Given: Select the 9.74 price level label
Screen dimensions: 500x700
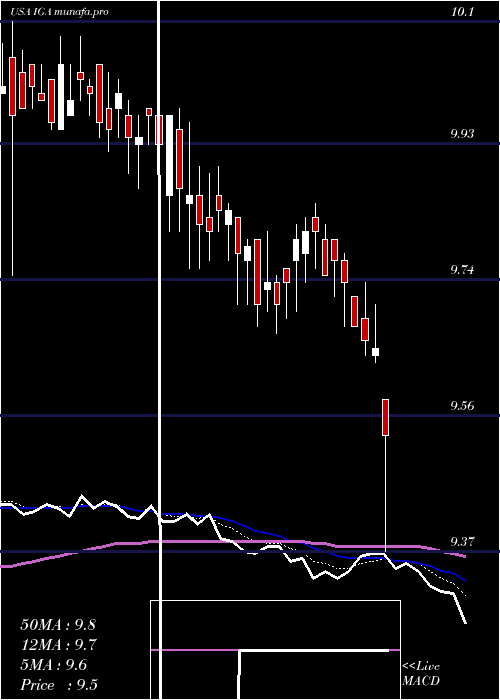Looking at the screenshot, I should tap(462, 270).
